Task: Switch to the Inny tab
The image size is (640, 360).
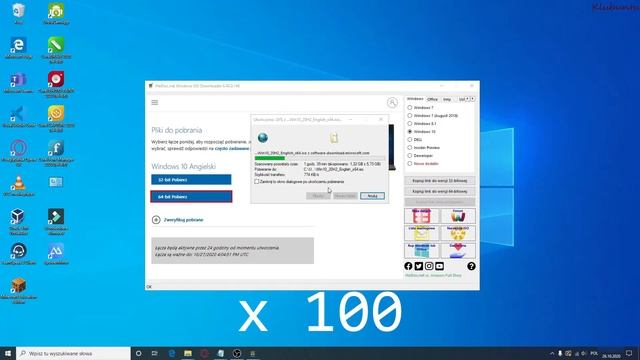Action: pos(447,99)
